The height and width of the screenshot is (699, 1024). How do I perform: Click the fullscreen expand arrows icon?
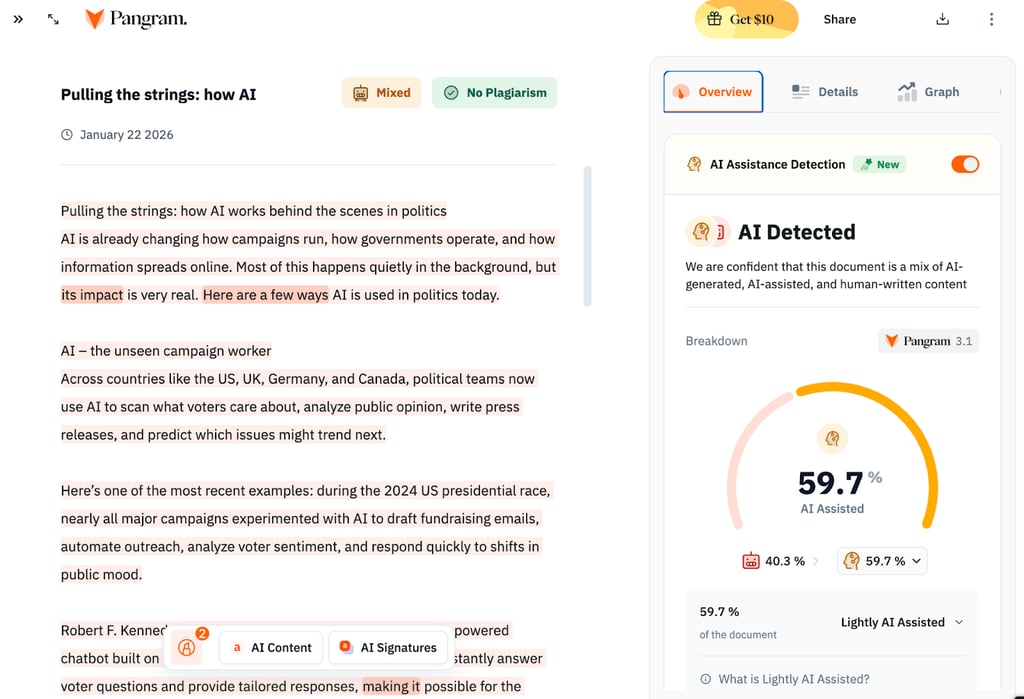point(53,19)
